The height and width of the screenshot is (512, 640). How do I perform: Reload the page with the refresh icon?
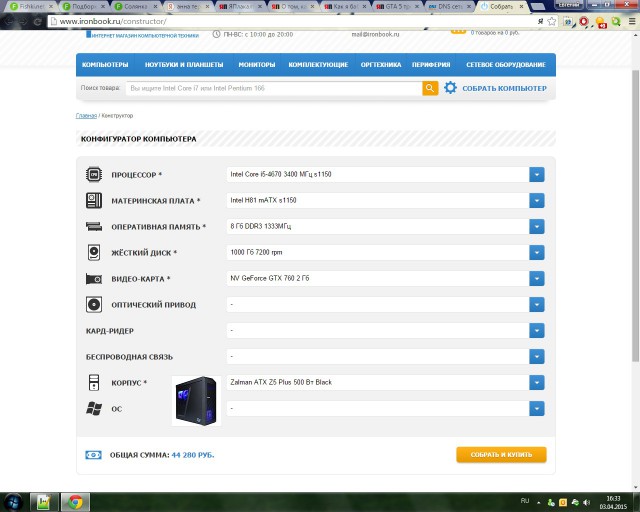coord(37,21)
